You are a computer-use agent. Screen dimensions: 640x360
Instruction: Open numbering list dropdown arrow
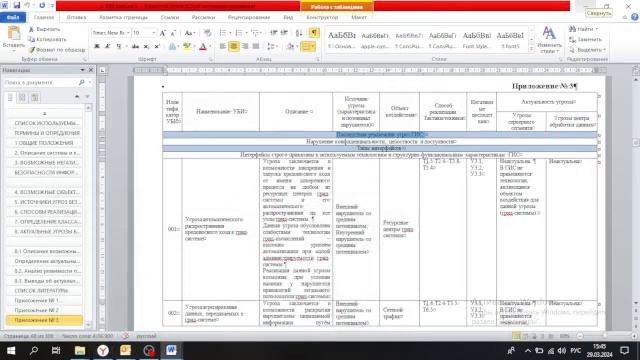click(246, 33)
